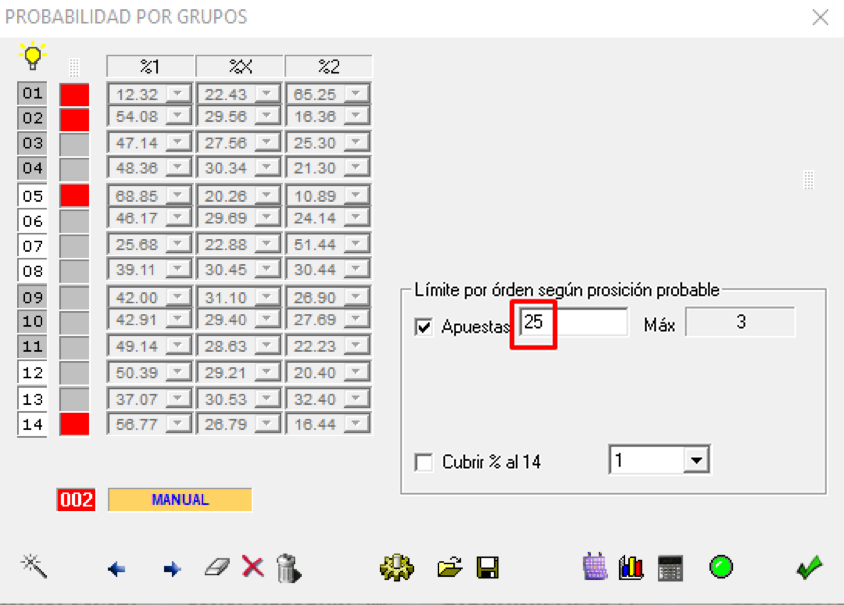Click the magic wand icon

click(34, 566)
